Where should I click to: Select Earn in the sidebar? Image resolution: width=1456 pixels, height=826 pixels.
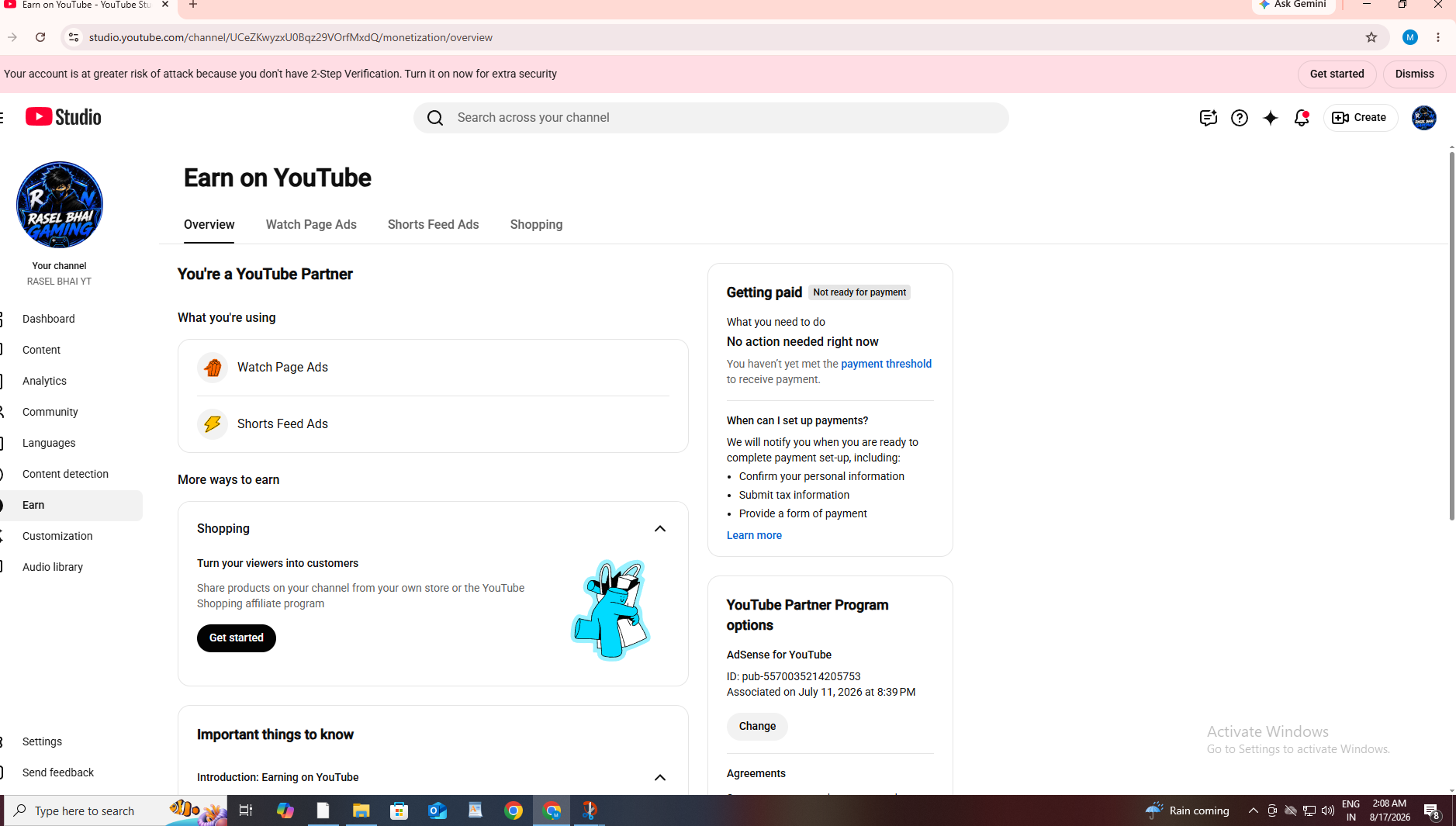pyautogui.click(x=71, y=505)
